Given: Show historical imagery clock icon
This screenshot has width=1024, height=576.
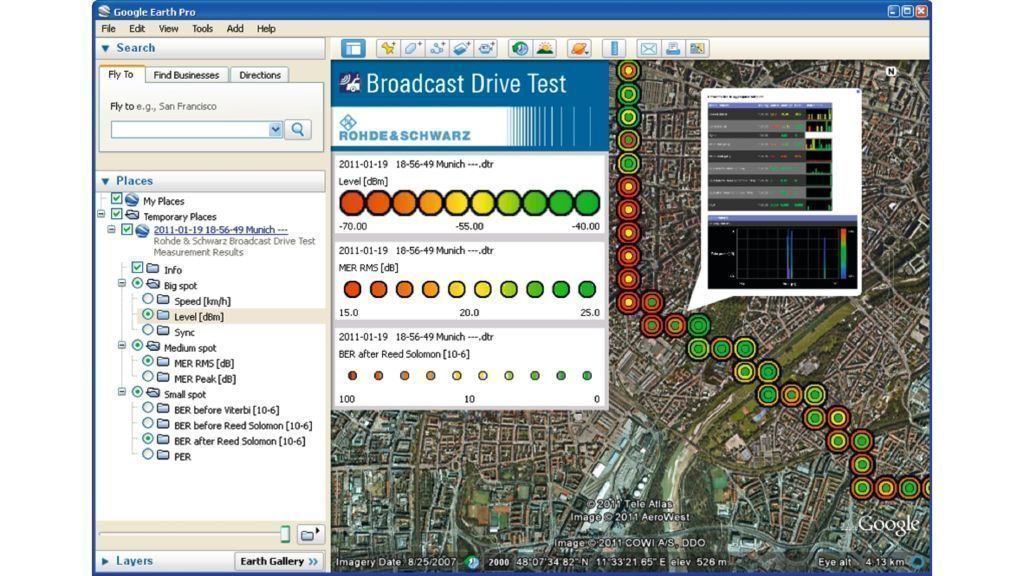Looking at the screenshot, I should [x=519, y=48].
